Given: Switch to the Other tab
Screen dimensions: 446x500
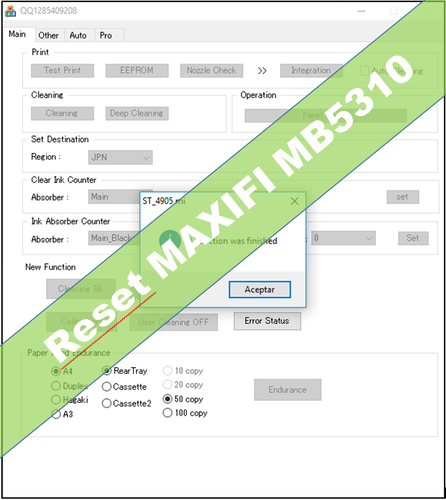Looking at the screenshot, I should 48,35.
